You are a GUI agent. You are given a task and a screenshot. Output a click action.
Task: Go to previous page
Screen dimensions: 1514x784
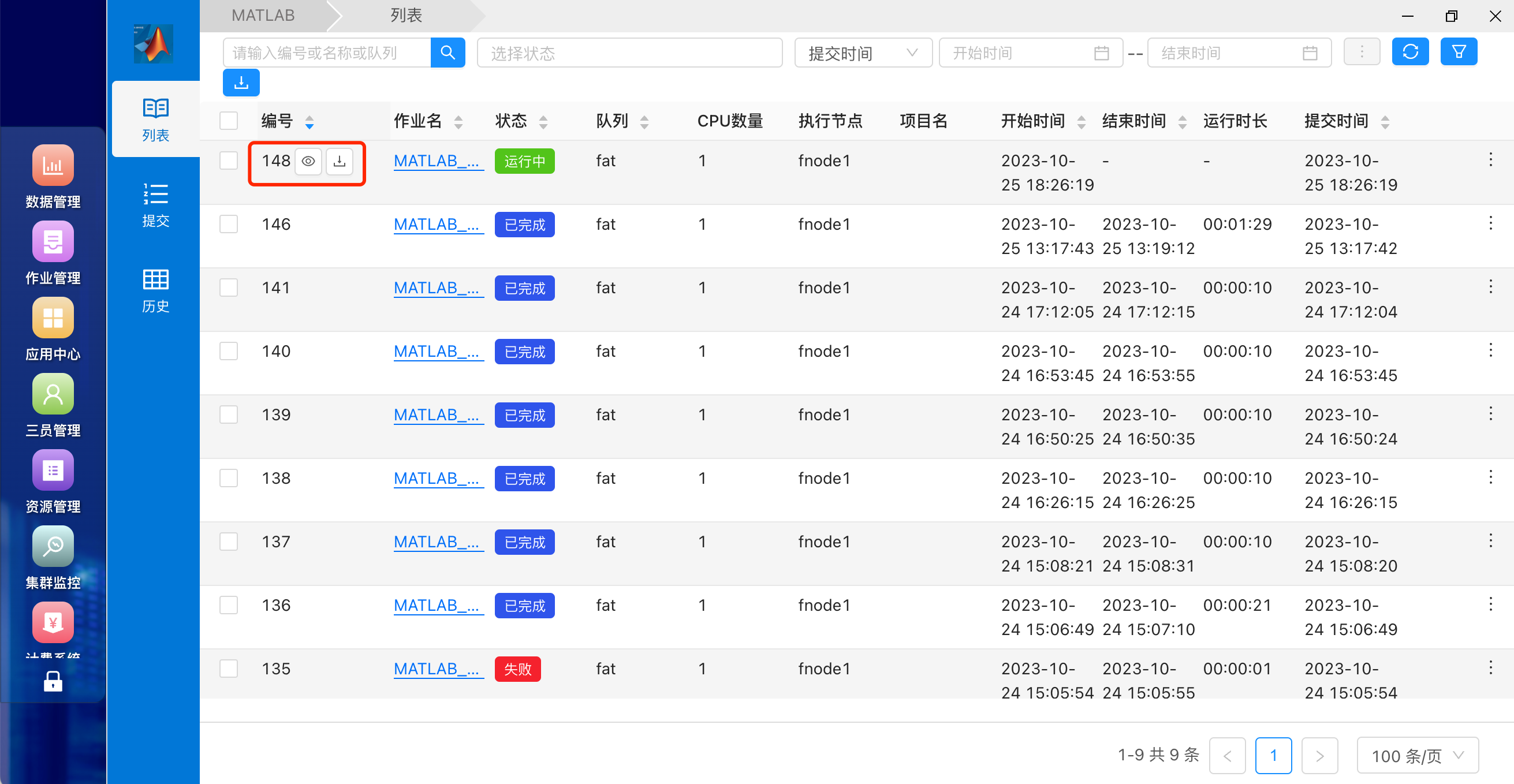[x=1227, y=755]
